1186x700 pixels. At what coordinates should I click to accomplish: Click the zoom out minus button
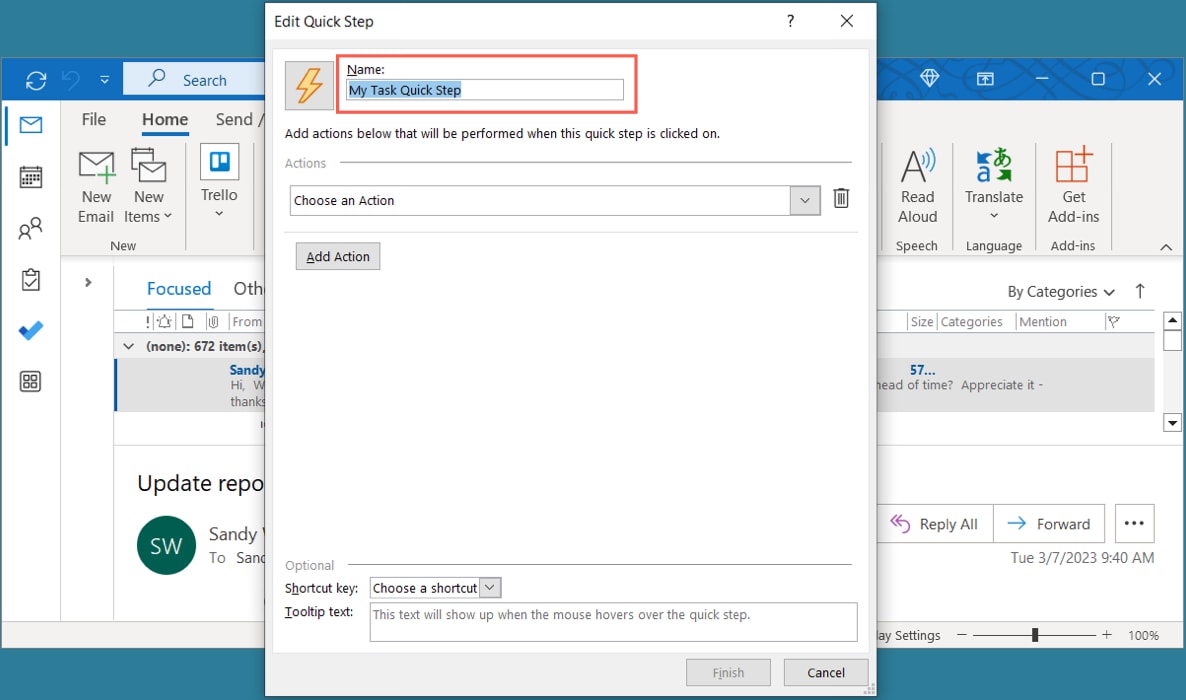coord(961,635)
